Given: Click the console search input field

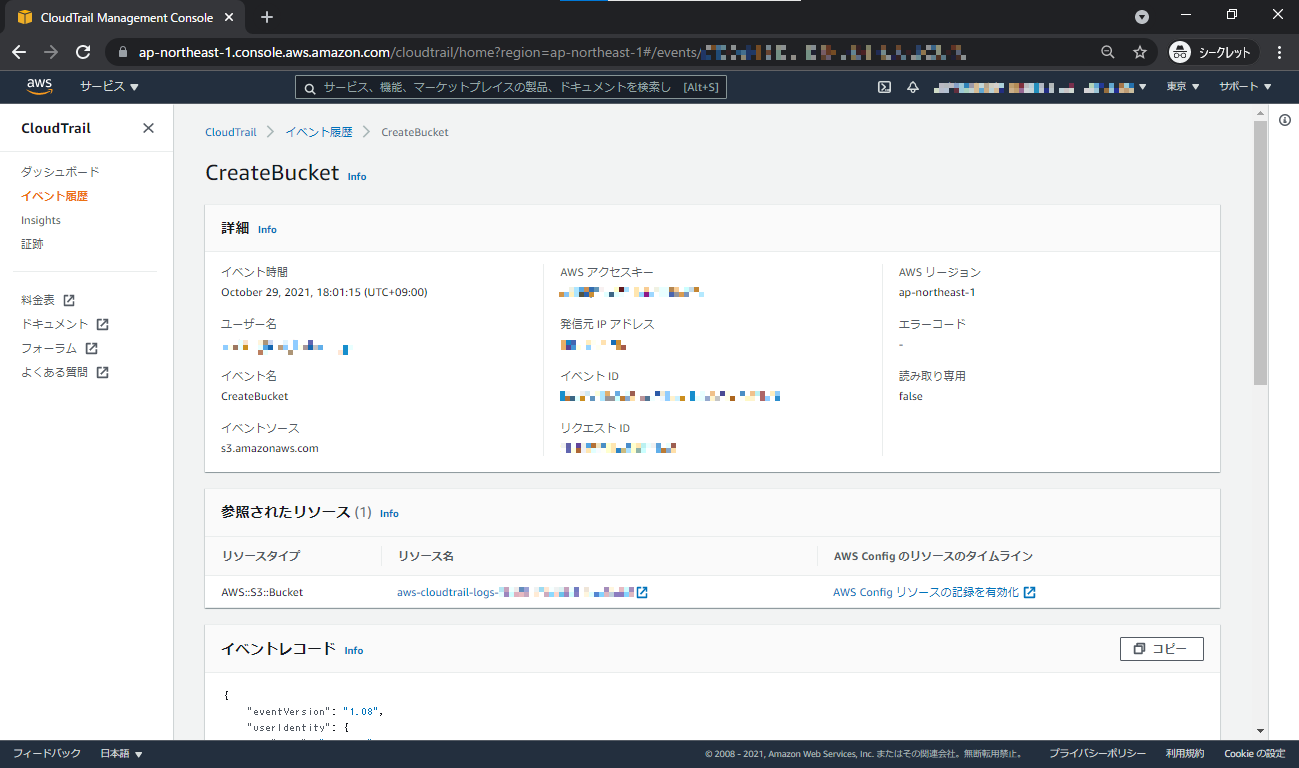Looking at the screenshot, I should [x=511, y=88].
